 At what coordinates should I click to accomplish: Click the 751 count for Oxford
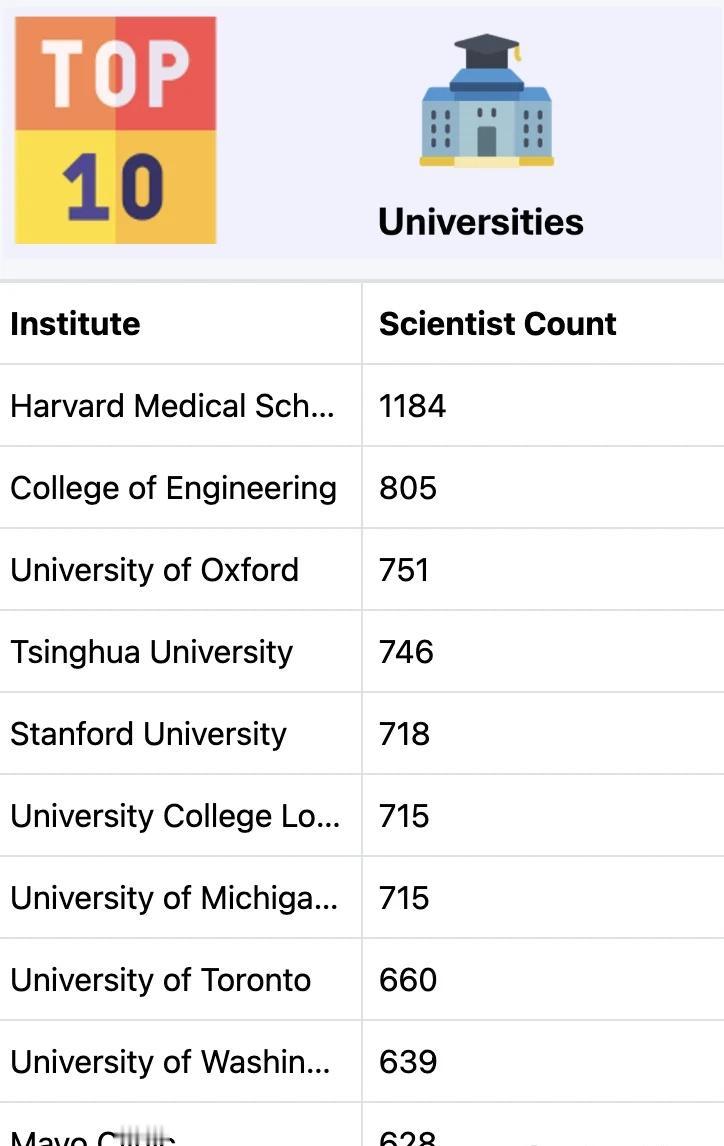coord(404,570)
